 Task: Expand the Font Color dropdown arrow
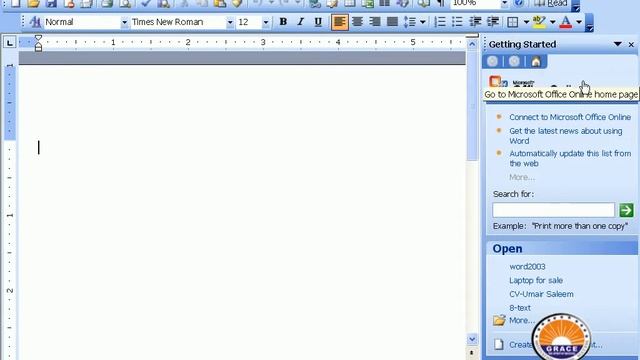click(x=579, y=22)
